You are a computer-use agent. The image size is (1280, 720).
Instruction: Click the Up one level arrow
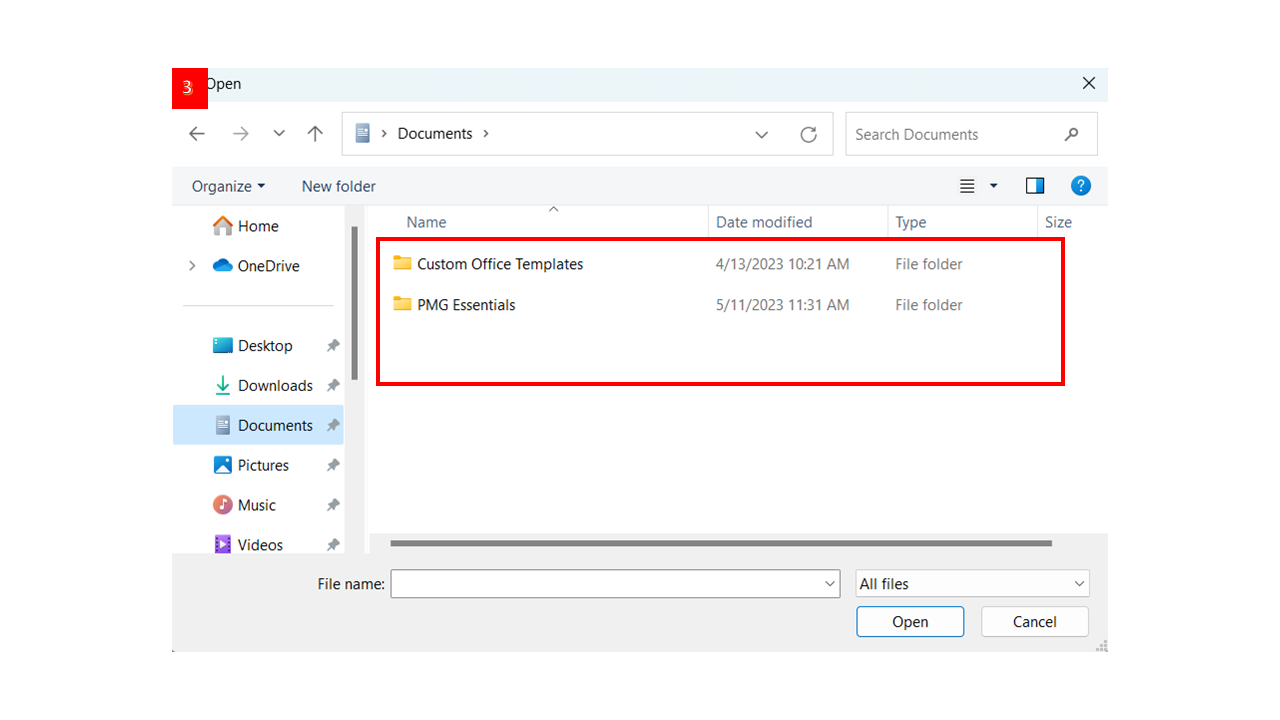(x=315, y=134)
